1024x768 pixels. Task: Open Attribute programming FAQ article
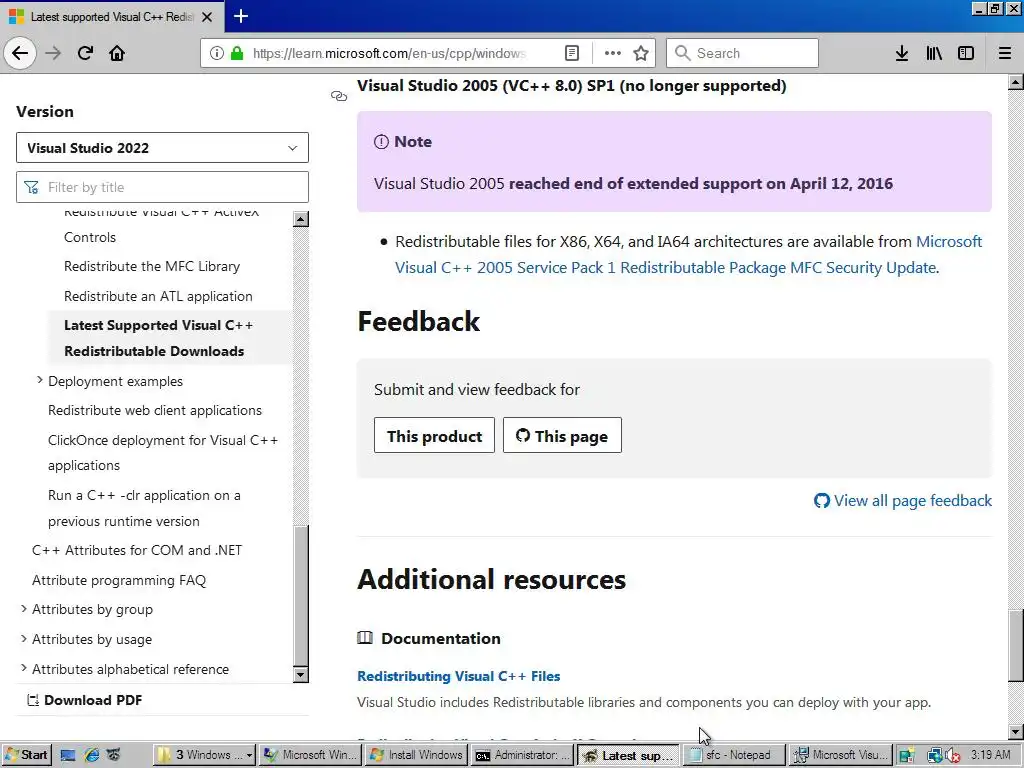click(x=119, y=580)
